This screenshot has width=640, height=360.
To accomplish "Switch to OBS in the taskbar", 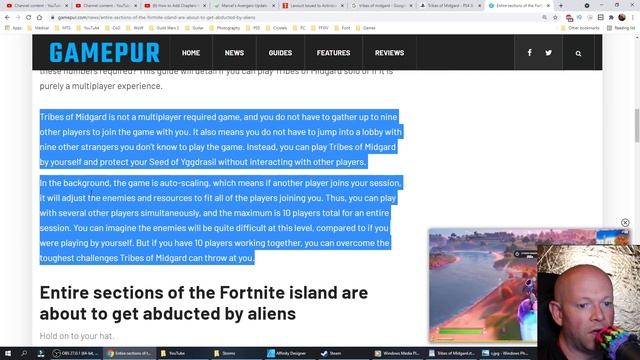I will 76,353.
